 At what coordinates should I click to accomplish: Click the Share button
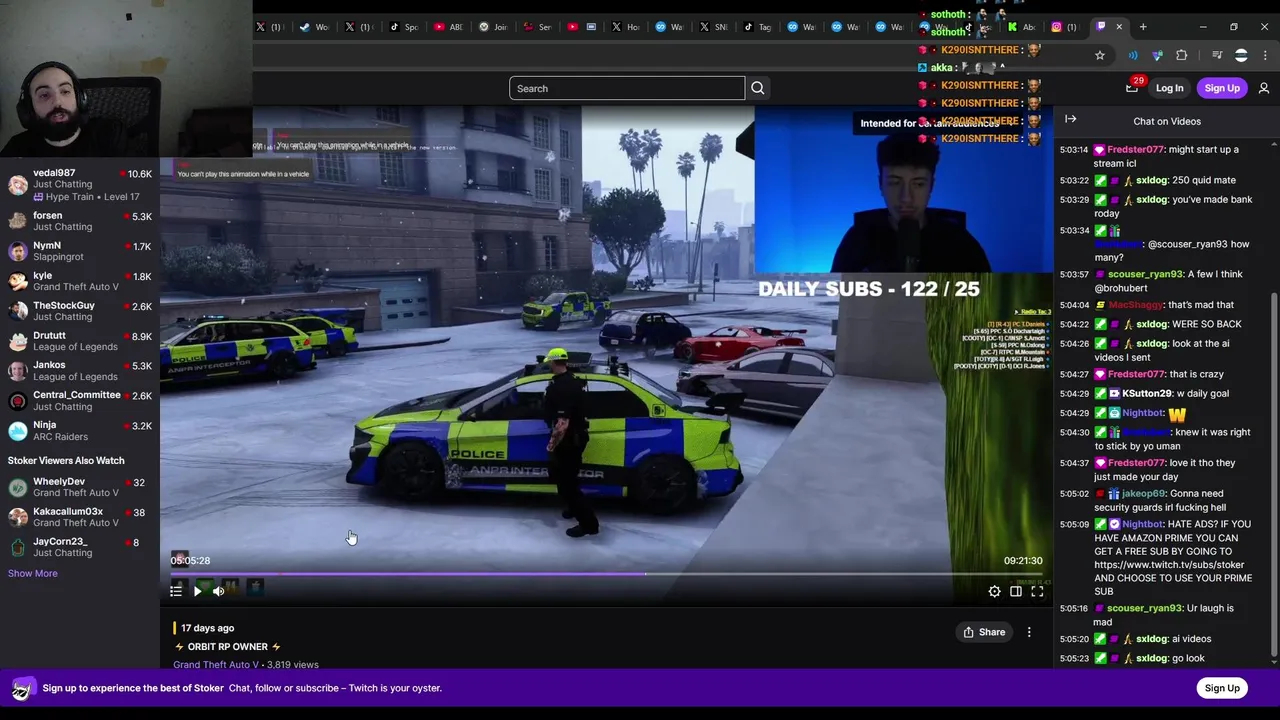click(x=983, y=632)
